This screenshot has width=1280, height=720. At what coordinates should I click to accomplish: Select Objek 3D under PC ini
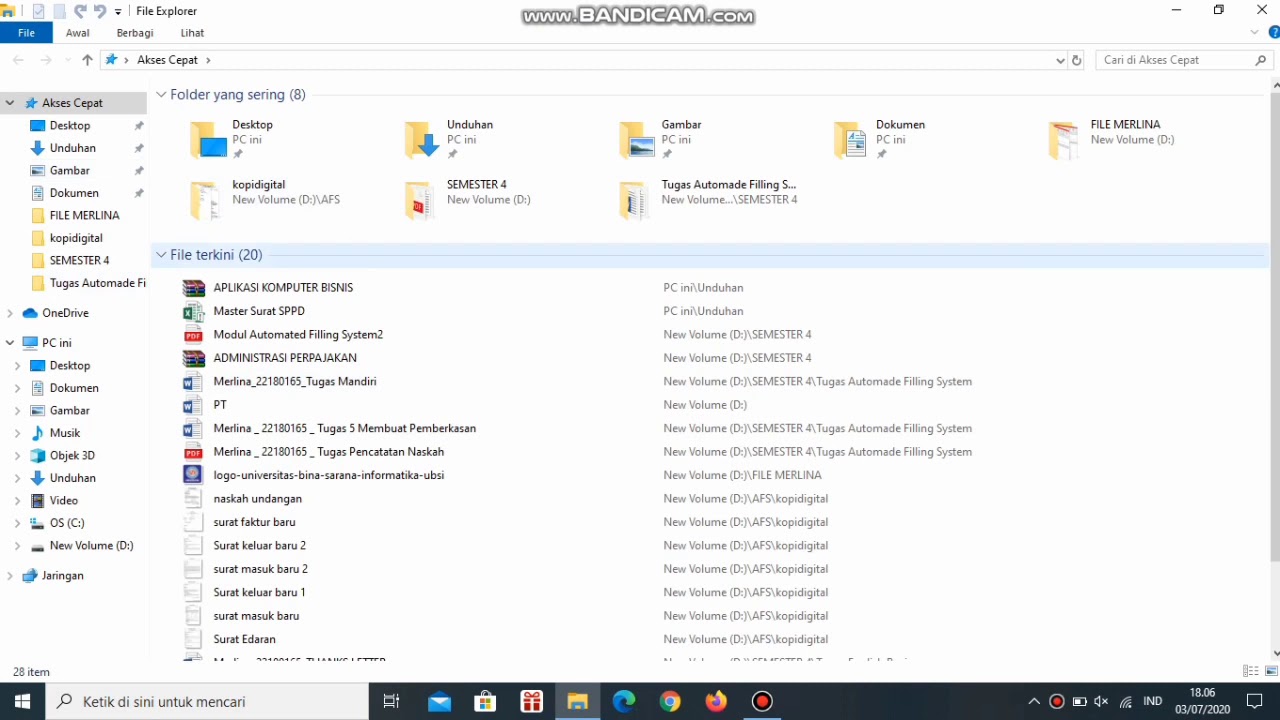[74, 456]
